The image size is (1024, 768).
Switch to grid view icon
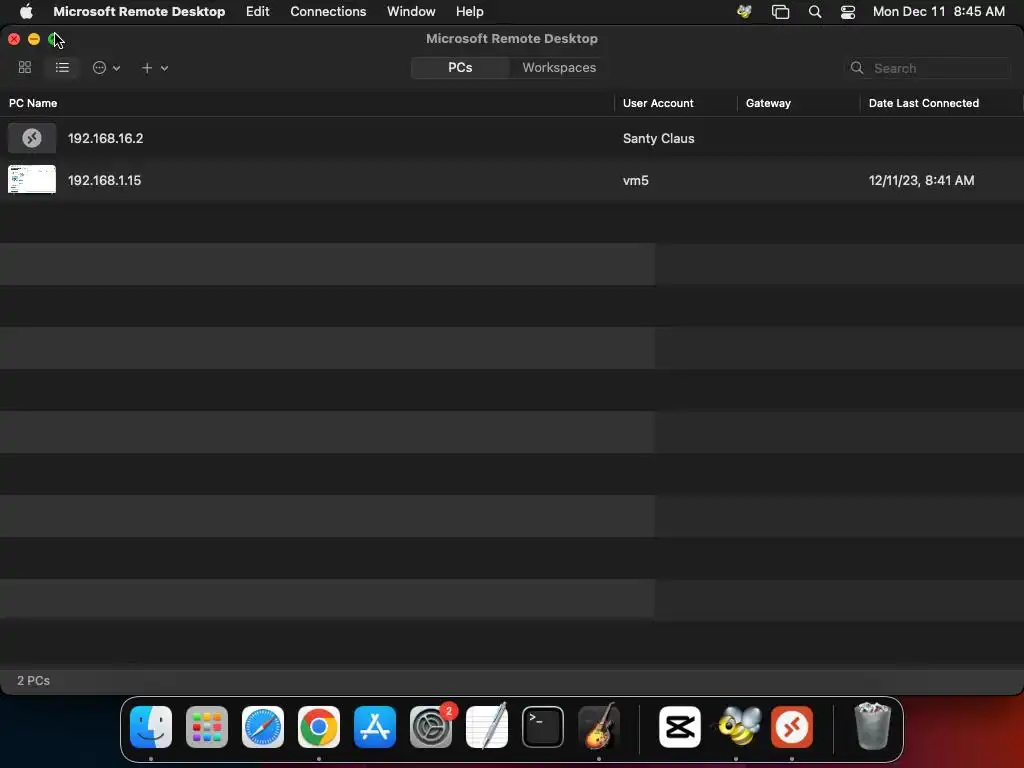point(25,67)
